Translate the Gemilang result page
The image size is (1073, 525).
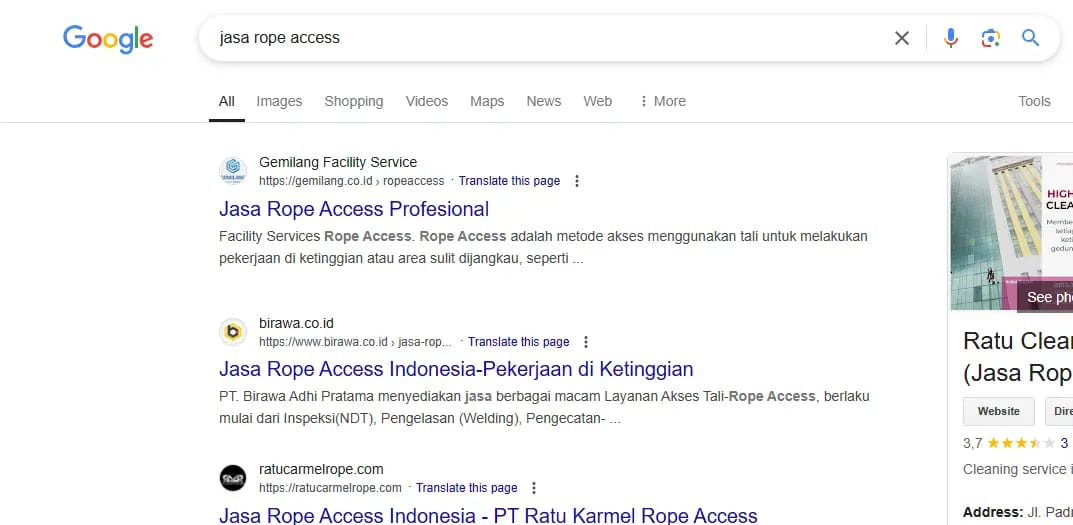(x=509, y=181)
